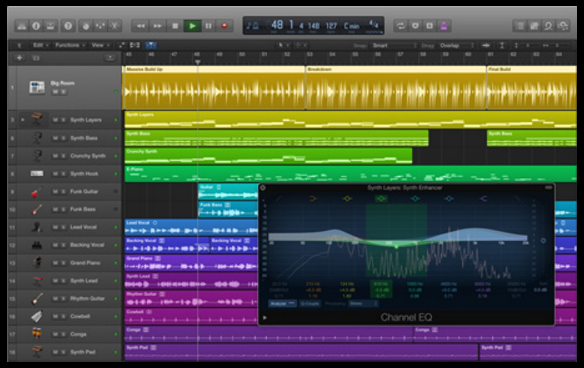Pause playback
Image resolution: width=584 pixels, height=368 pixels.
click(209, 26)
